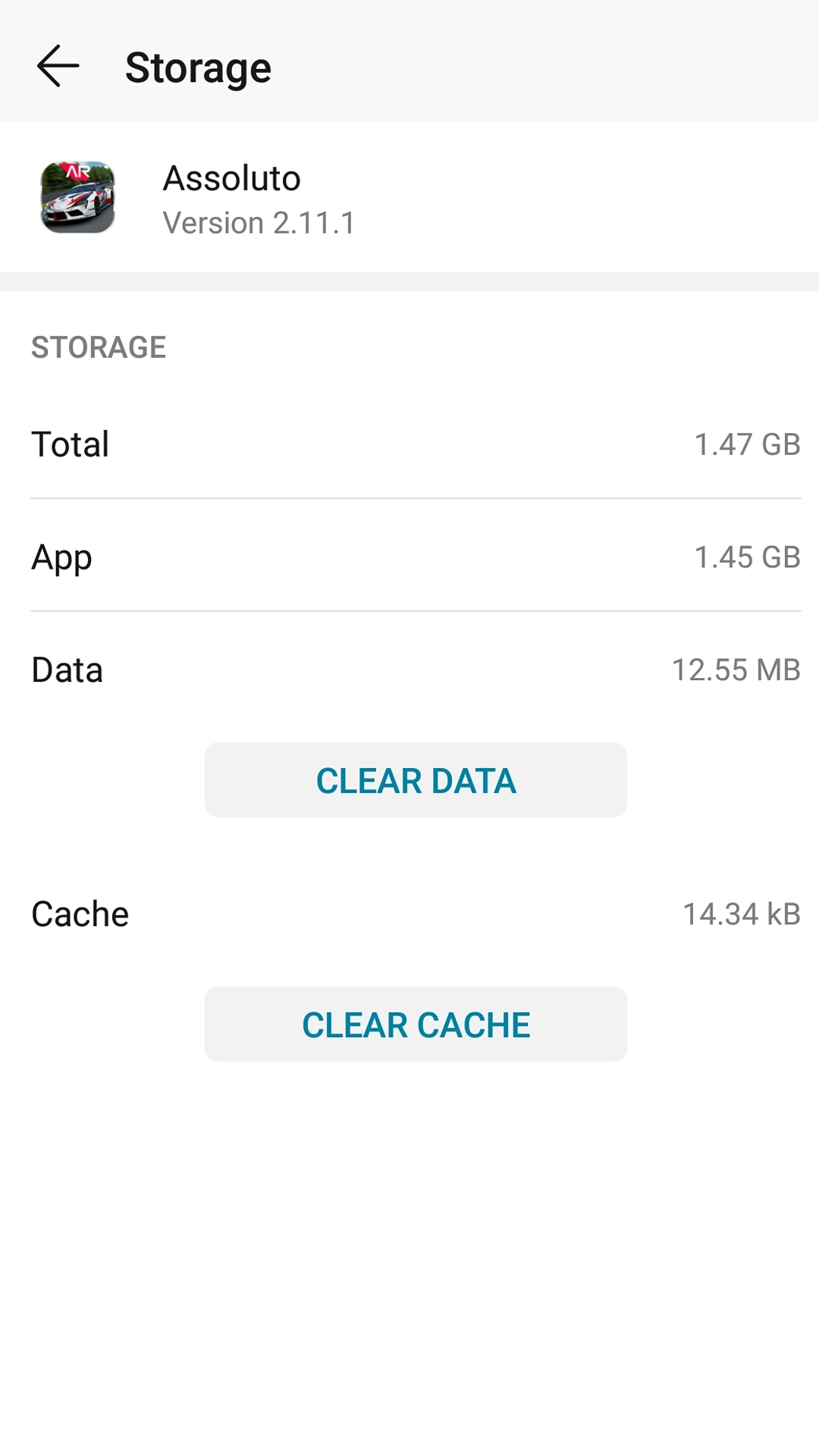The width and height of the screenshot is (819, 1456).
Task: Select the Total storage row label
Action: [70, 444]
